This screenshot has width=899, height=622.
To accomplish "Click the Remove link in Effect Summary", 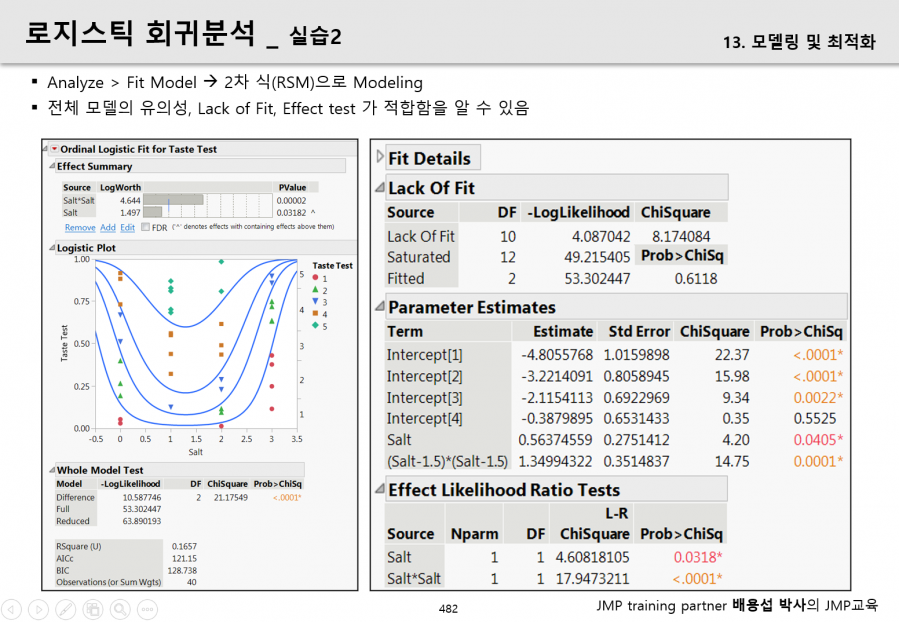I will [80, 228].
